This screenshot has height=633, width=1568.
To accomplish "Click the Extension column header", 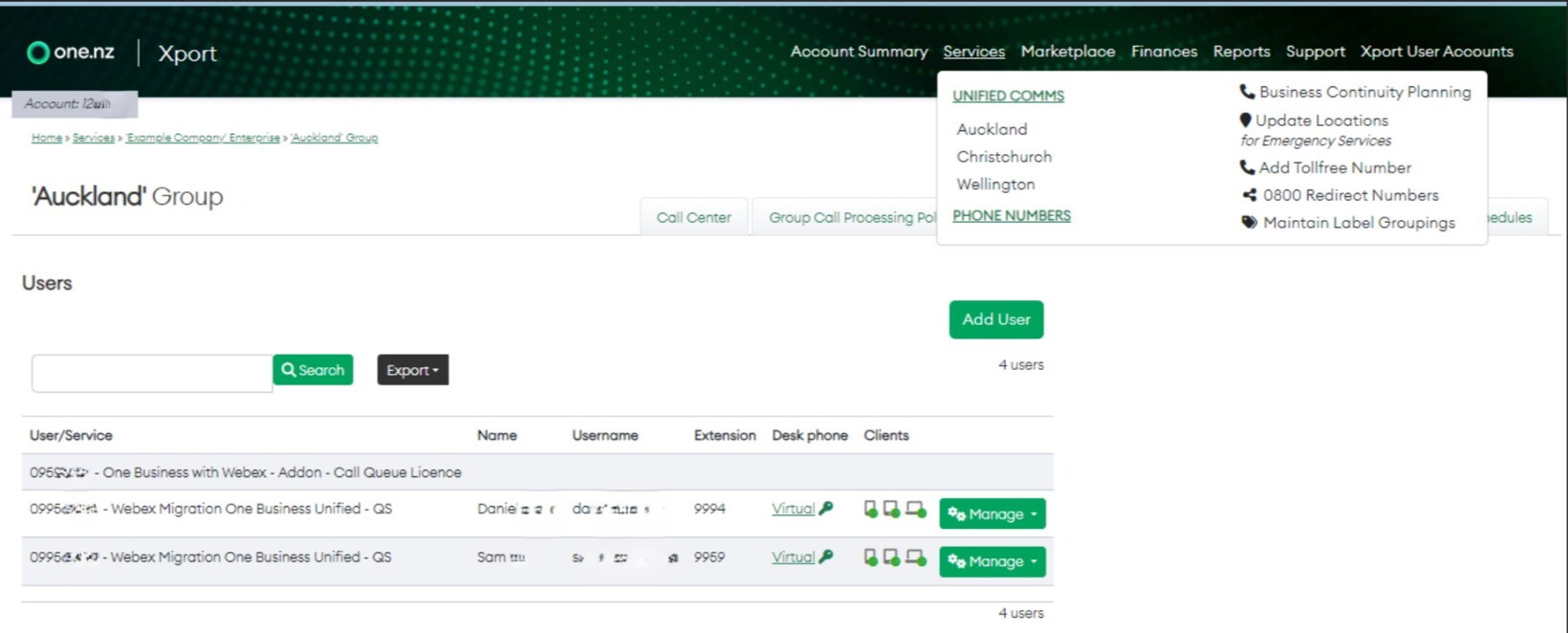I will click(x=725, y=435).
